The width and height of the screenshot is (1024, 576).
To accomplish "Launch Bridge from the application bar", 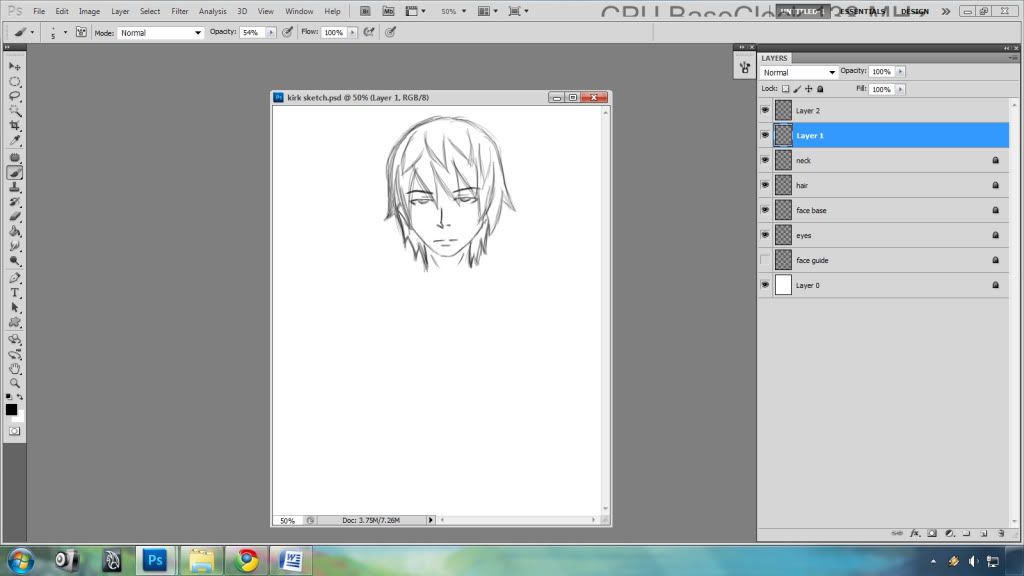I will [366, 11].
